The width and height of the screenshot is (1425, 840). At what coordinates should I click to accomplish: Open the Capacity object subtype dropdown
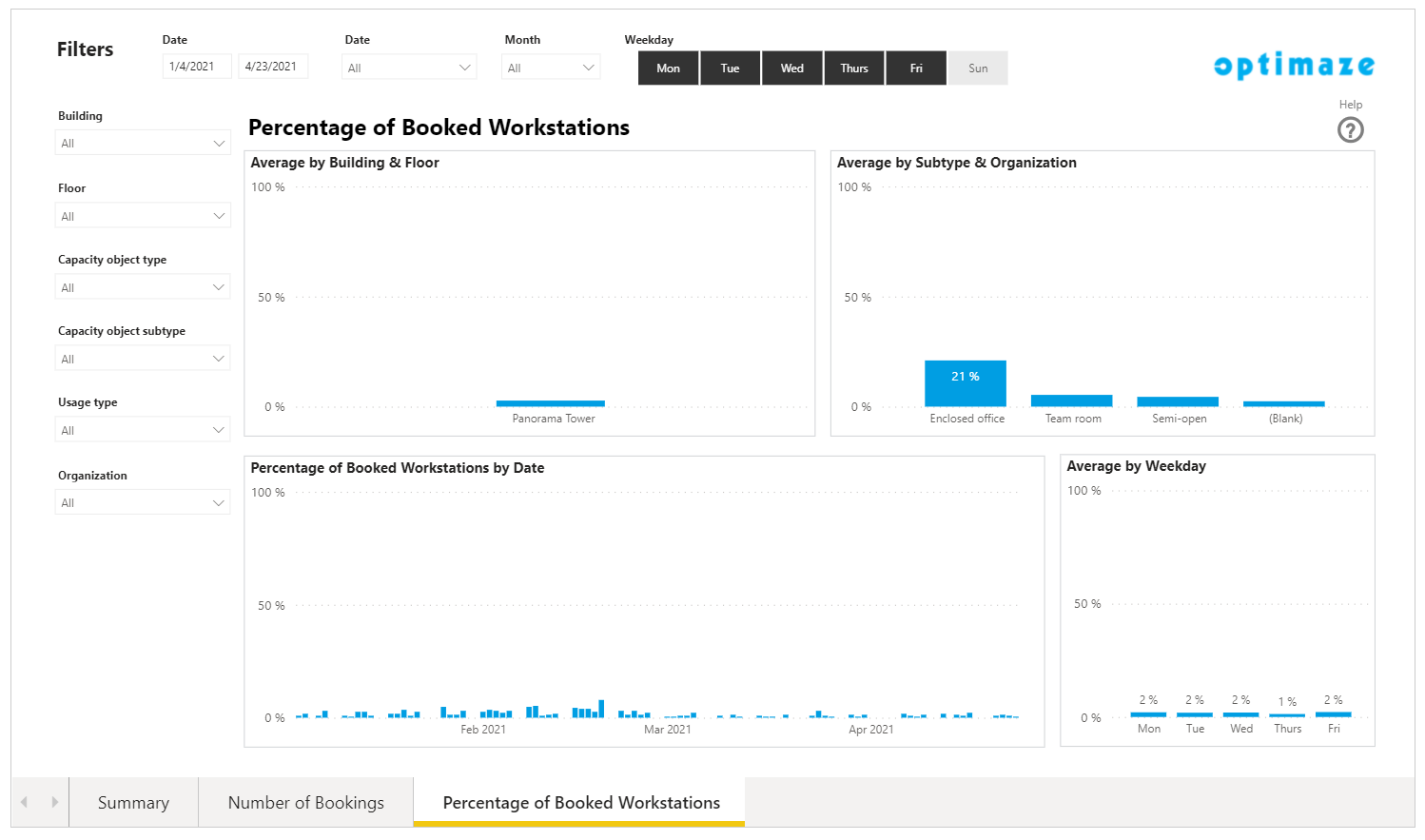click(x=143, y=359)
